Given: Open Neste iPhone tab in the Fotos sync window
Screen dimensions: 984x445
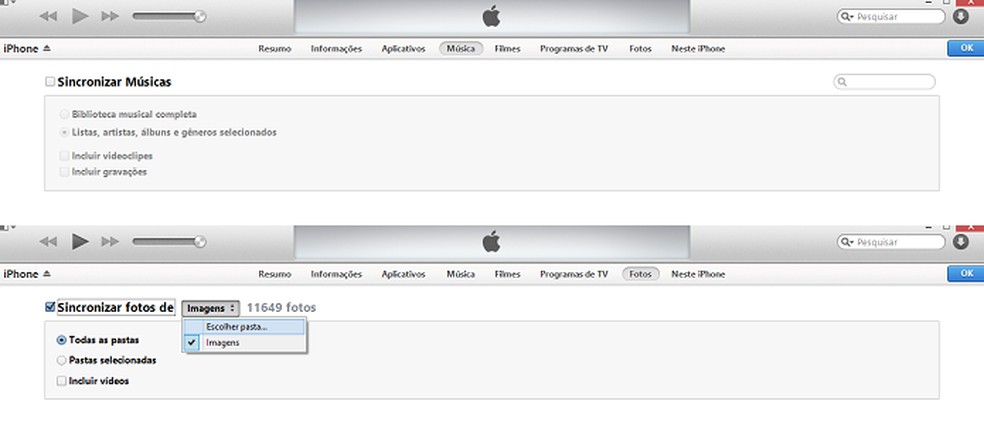Looking at the screenshot, I should [698, 274].
